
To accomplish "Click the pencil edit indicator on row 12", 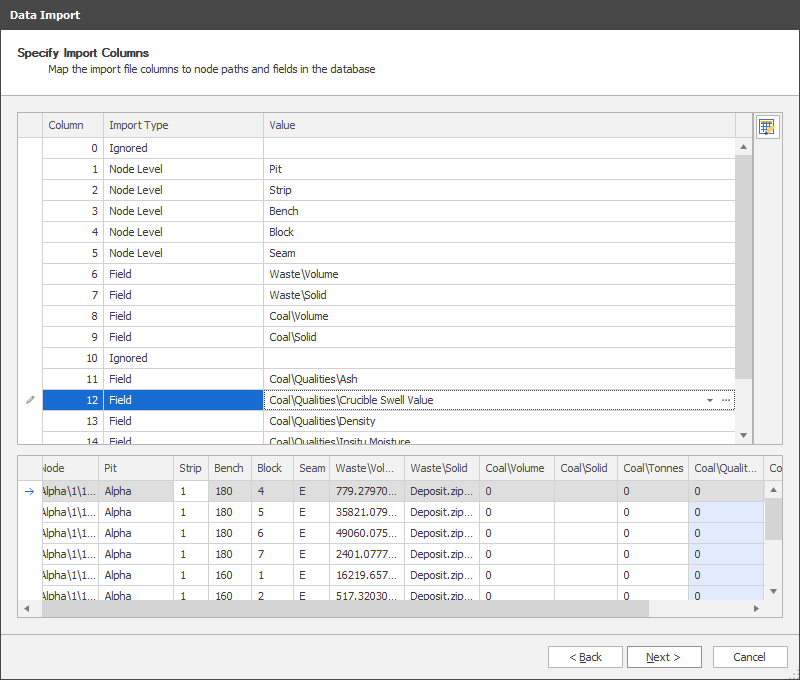I will click(x=30, y=400).
